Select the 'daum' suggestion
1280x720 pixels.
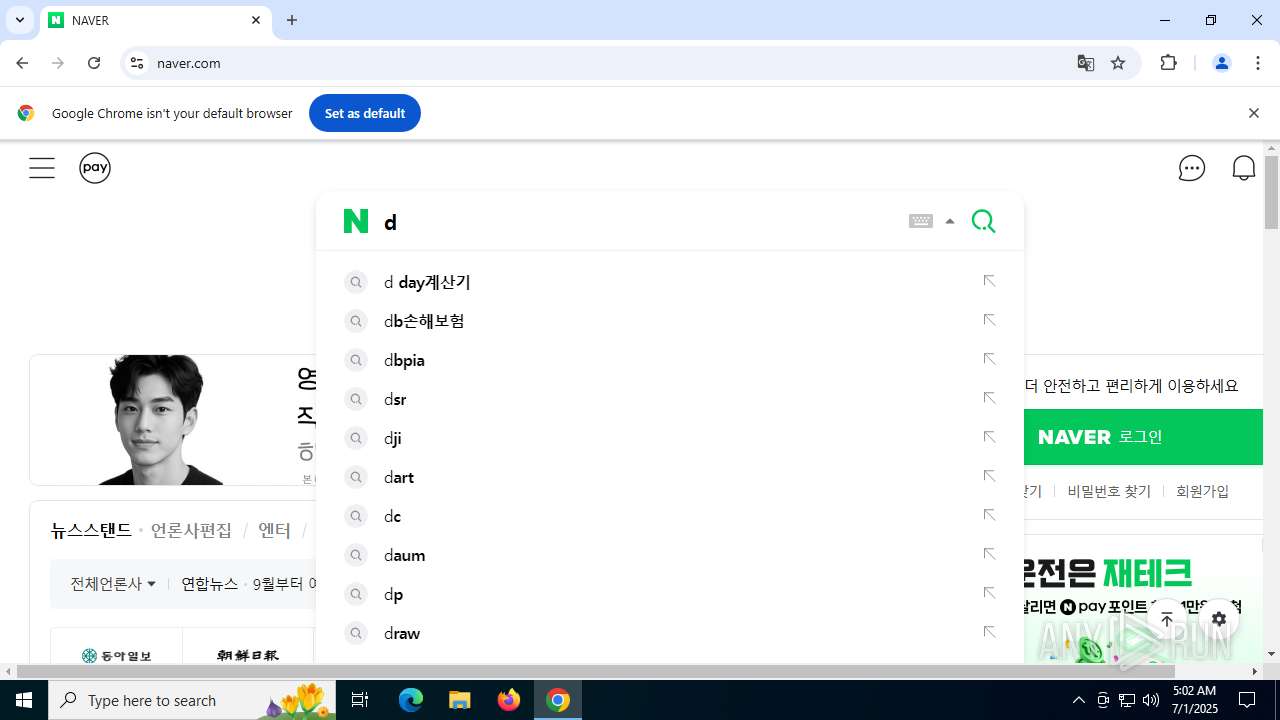coord(404,555)
